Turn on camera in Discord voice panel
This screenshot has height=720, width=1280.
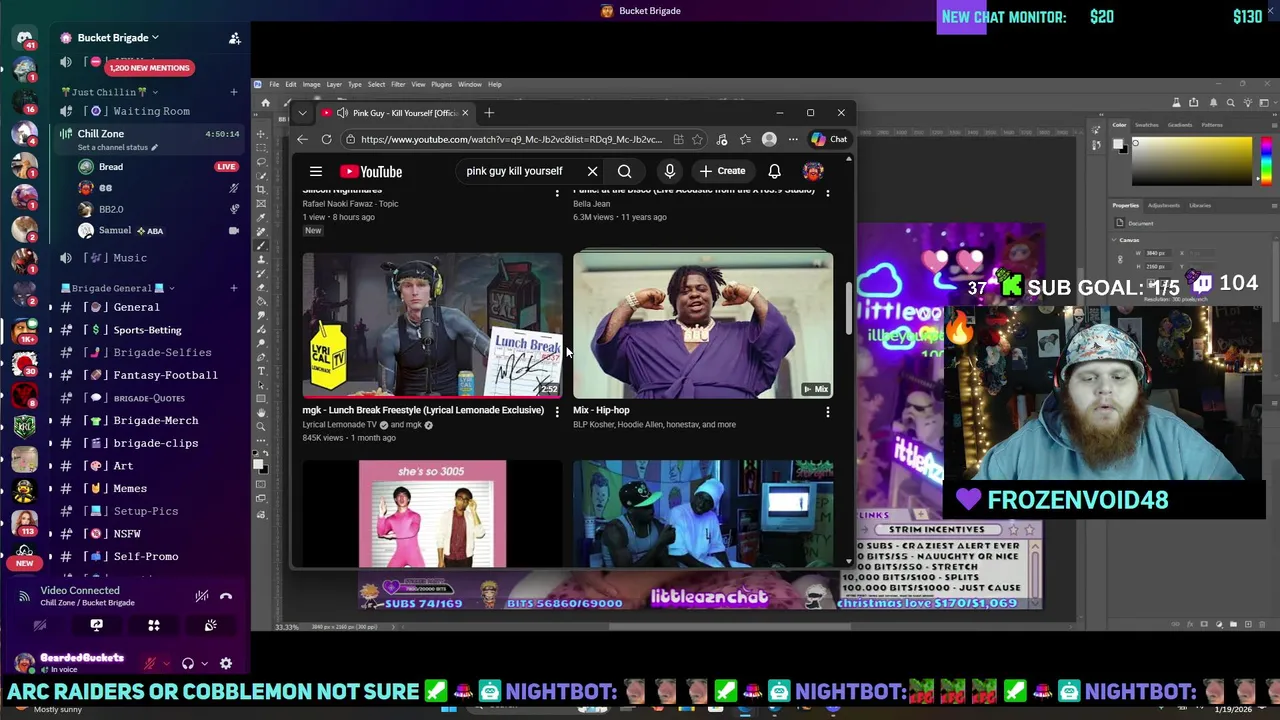point(40,625)
